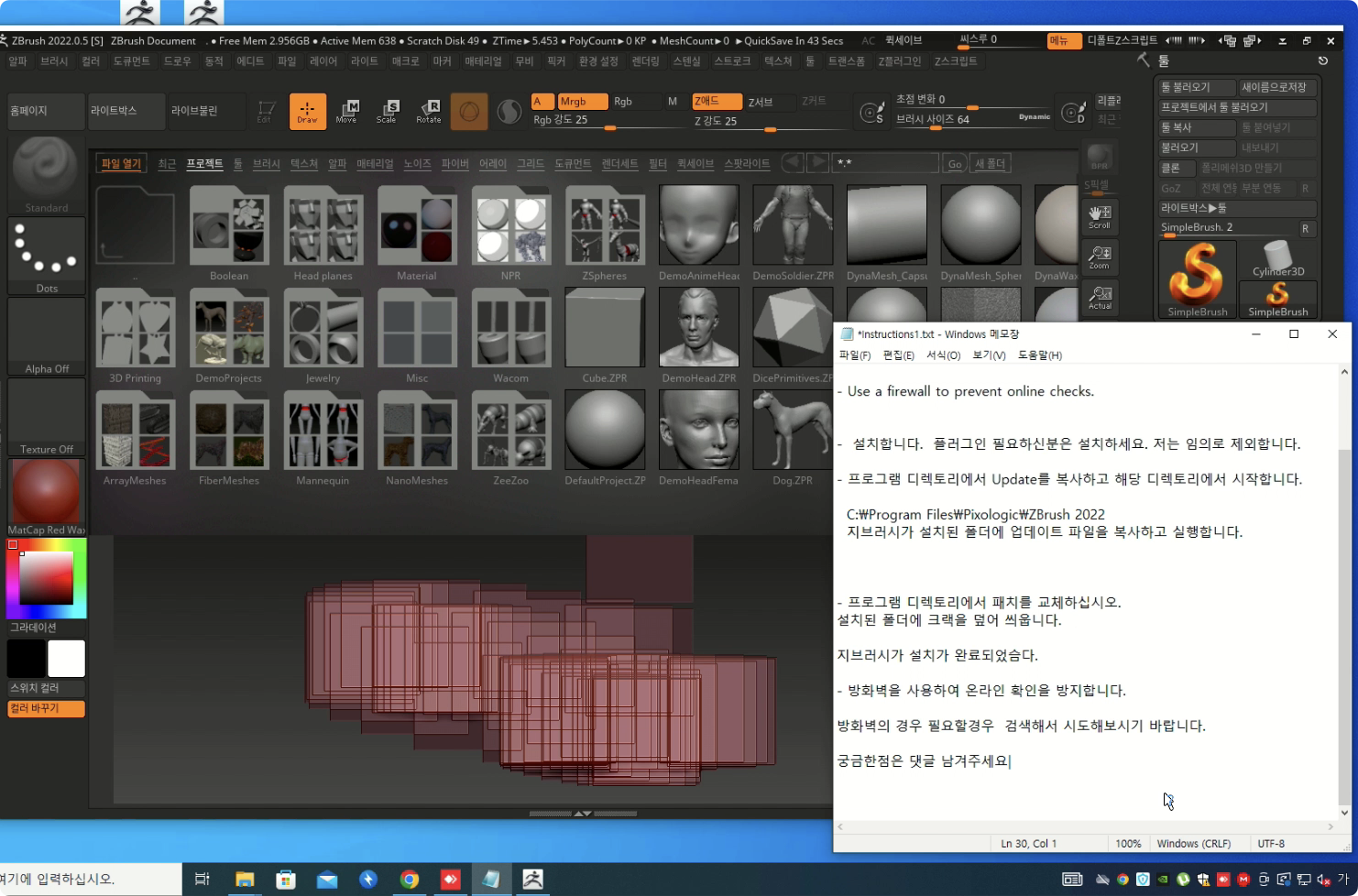Open the Transform menu
The height and width of the screenshot is (896, 1358).
(x=846, y=60)
